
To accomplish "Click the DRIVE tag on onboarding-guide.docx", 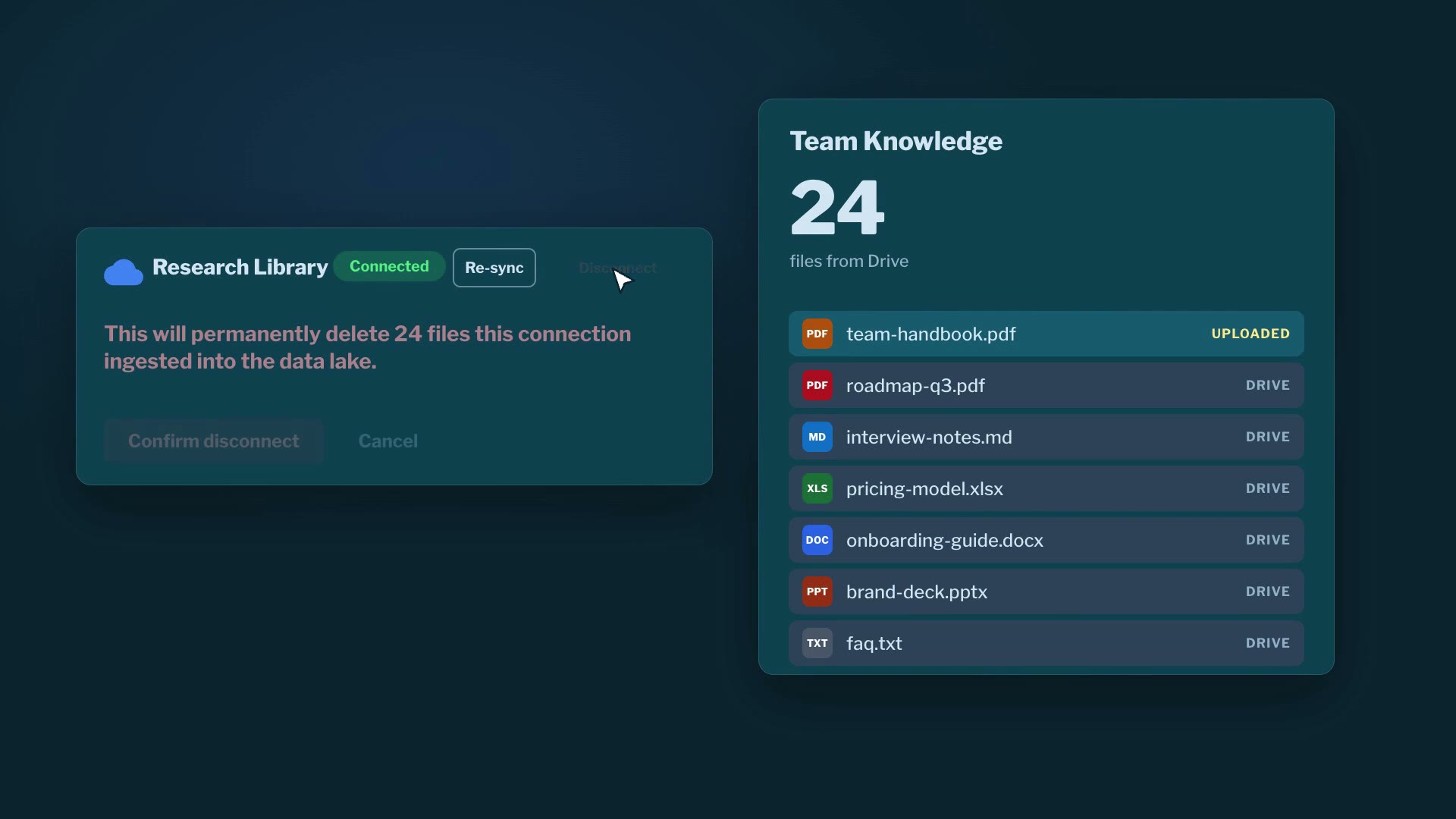I will click(1267, 540).
